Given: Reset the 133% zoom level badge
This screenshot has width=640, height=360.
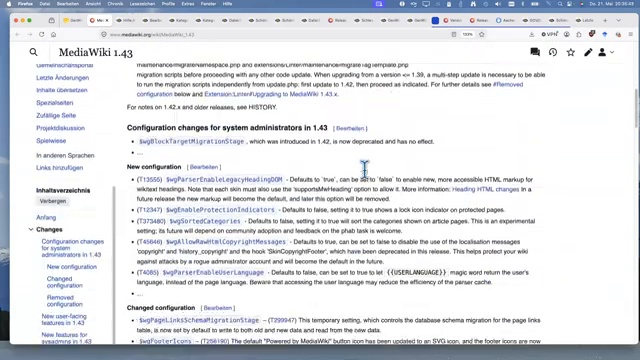Looking at the screenshot, I should click(467, 35).
